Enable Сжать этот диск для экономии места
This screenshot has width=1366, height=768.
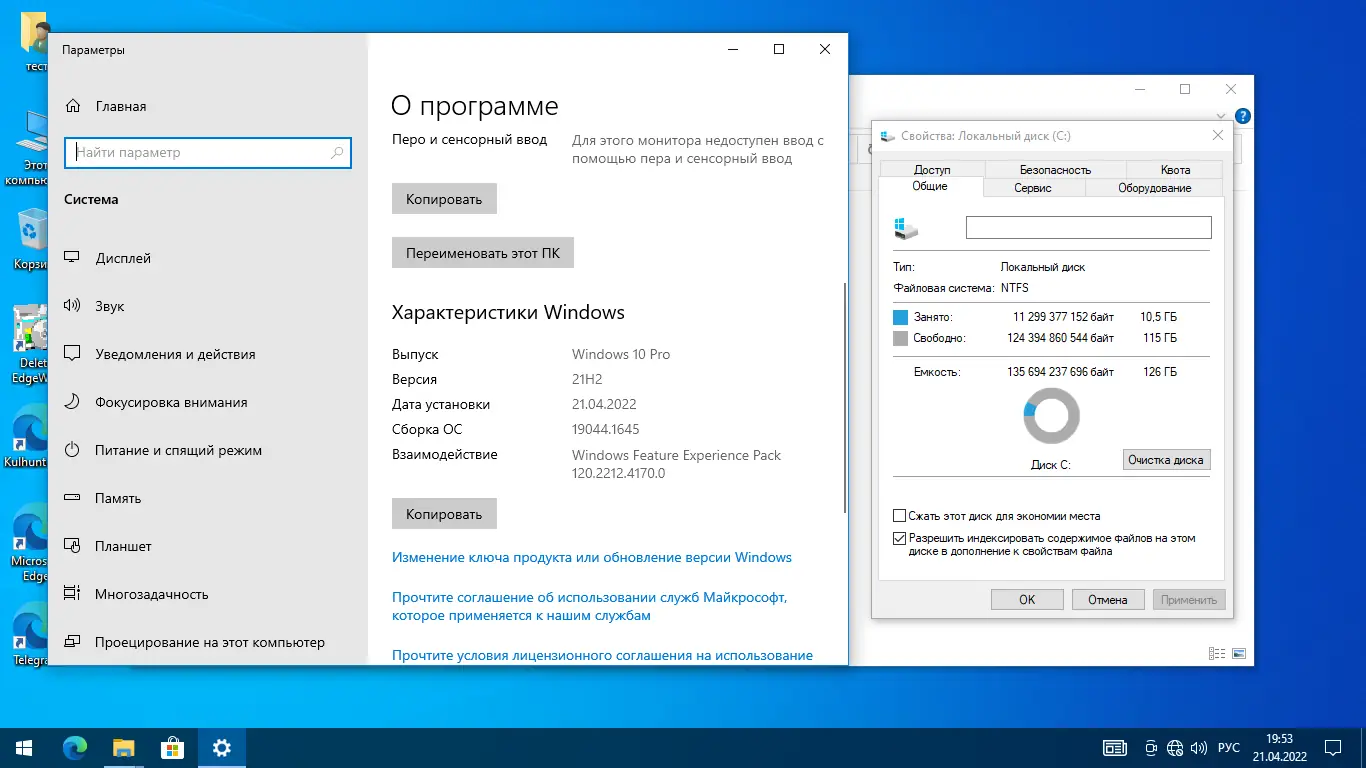click(x=899, y=516)
